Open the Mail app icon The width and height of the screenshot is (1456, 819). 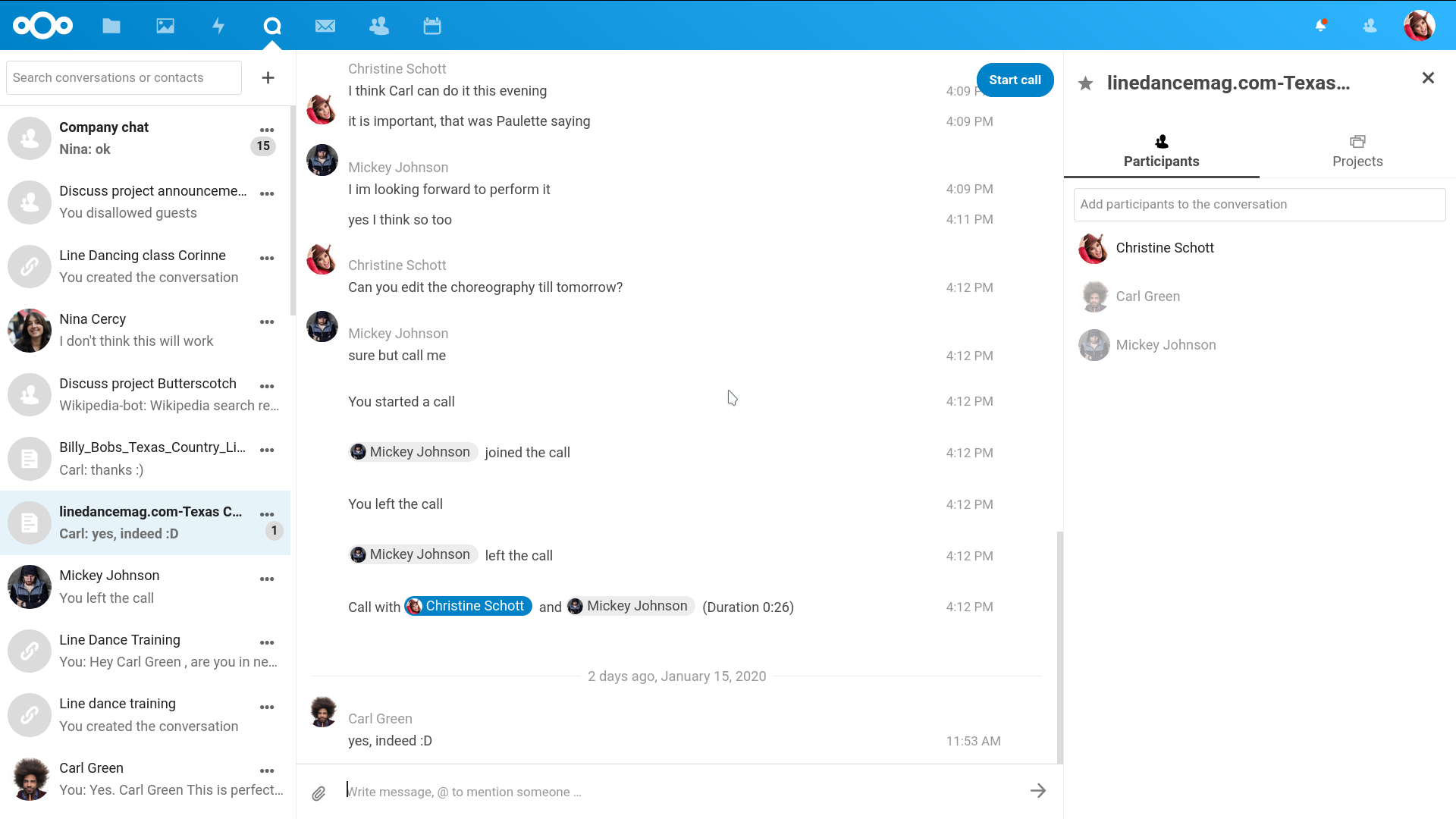(x=325, y=25)
